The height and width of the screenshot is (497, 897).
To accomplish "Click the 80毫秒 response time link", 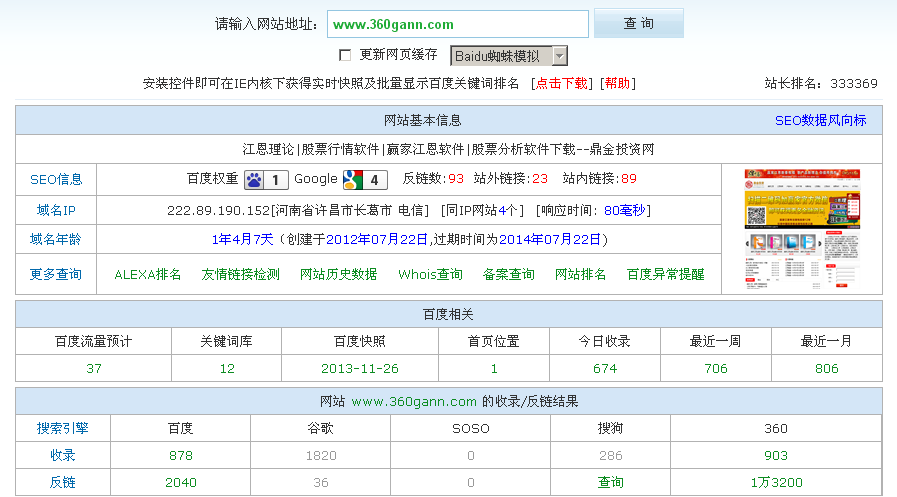I will (625, 210).
